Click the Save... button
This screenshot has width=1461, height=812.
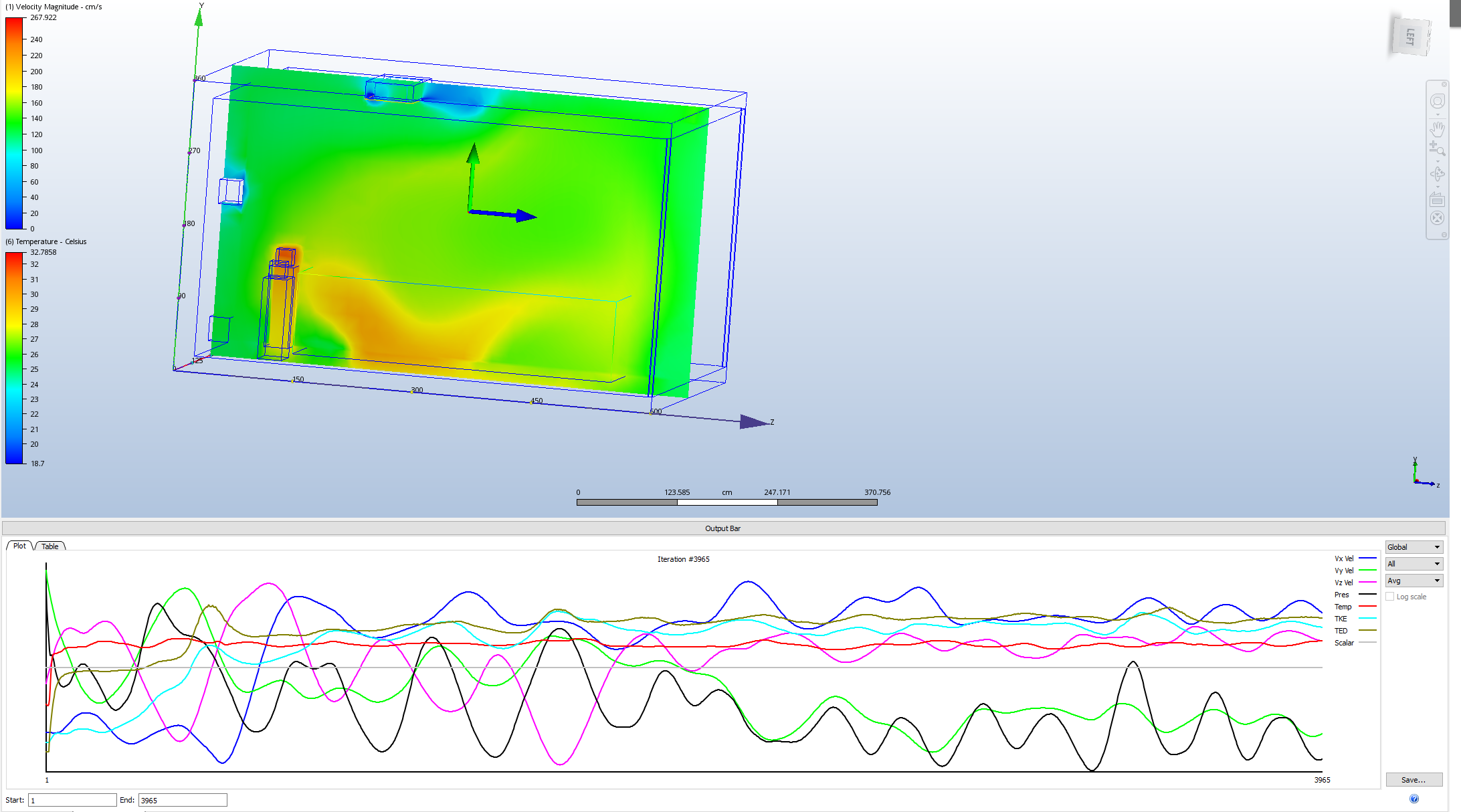tap(1414, 779)
